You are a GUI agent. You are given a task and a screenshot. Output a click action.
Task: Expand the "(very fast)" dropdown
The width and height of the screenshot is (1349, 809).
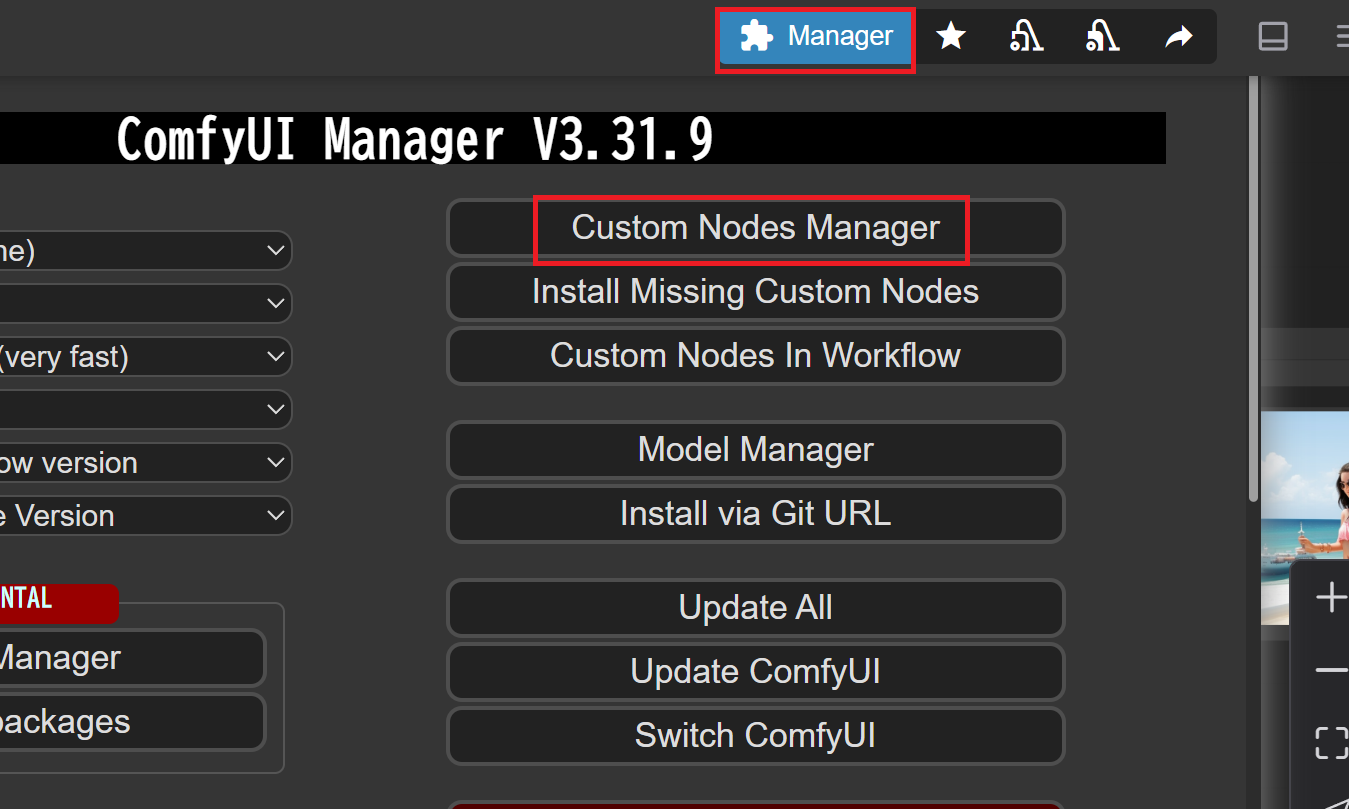(146, 357)
